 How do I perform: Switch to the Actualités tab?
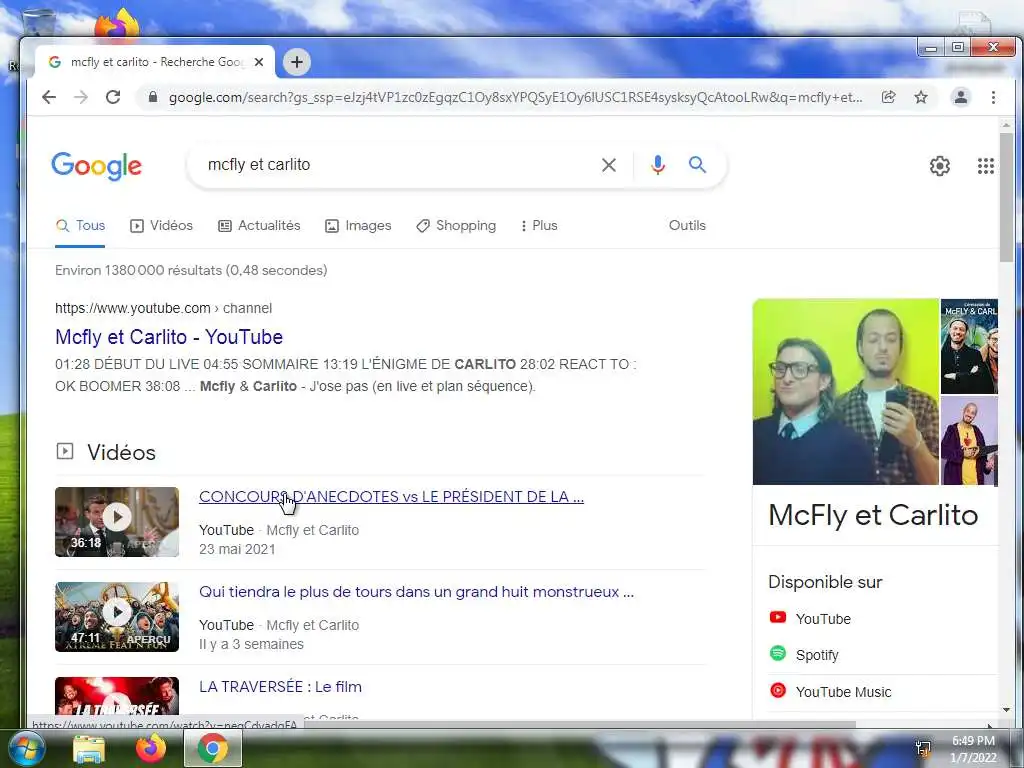click(x=259, y=225)
